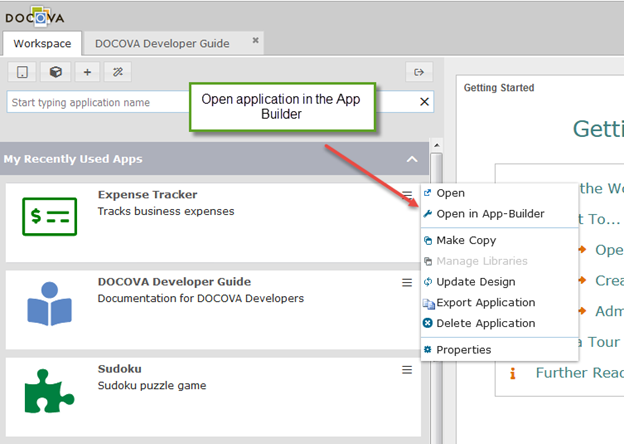Click the Properties gear icon
The height and width of the screenshot is (444, 624).
coord(427,349)
